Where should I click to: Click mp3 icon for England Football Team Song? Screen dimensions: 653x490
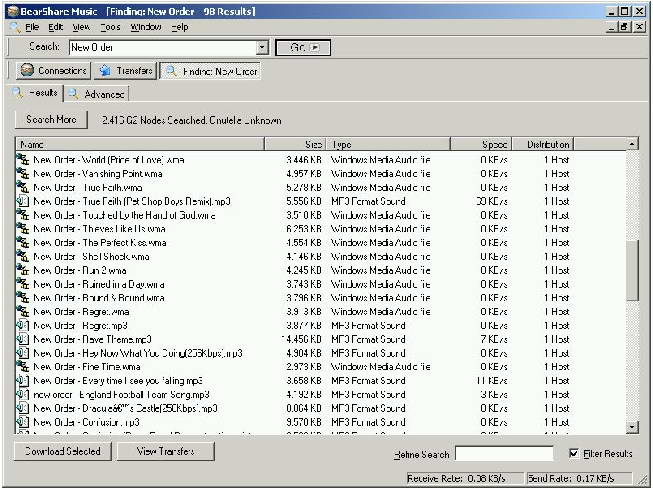tap(23, 394)
